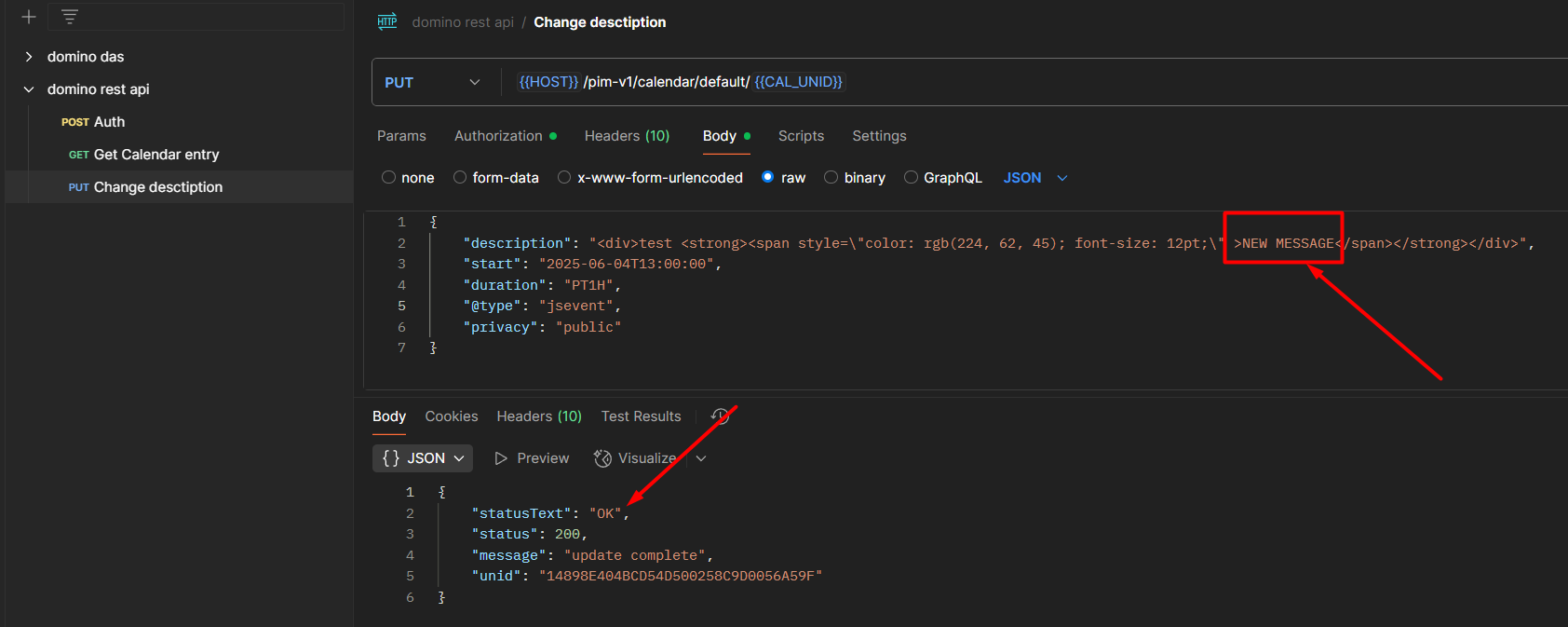
Task: Select the response Body tab
Action: click(389, 416)
